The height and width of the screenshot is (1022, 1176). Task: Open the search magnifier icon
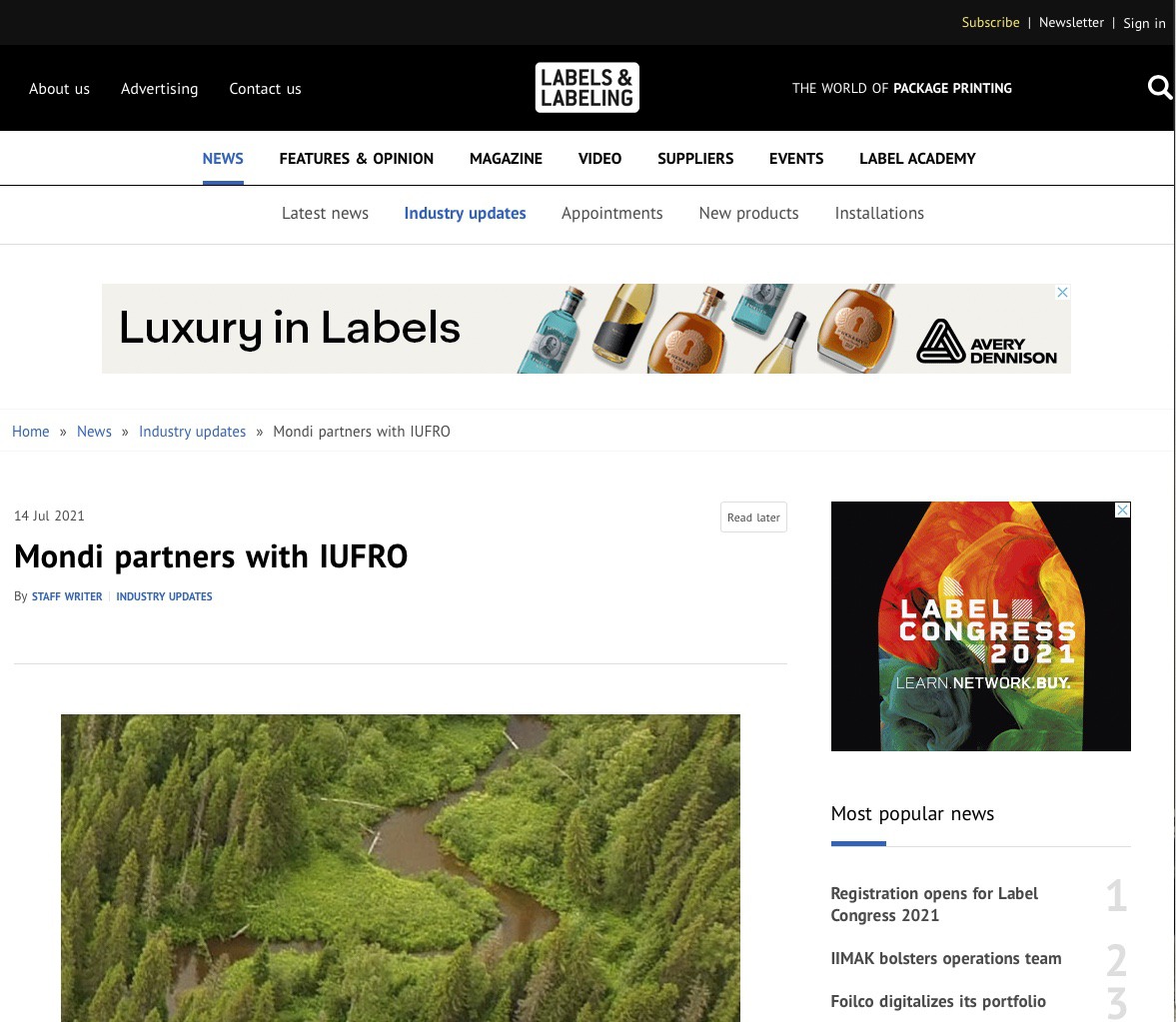(x=1159, y=88)
